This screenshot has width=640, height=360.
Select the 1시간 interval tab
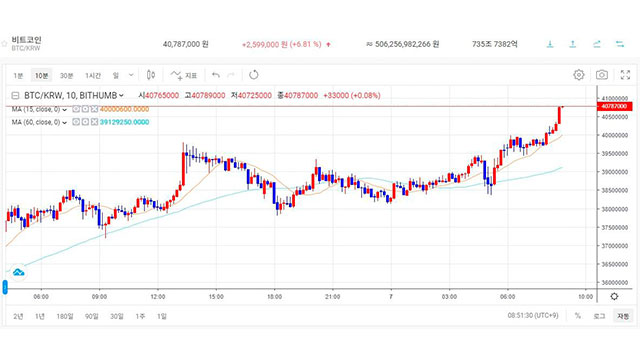click(93, 76)
